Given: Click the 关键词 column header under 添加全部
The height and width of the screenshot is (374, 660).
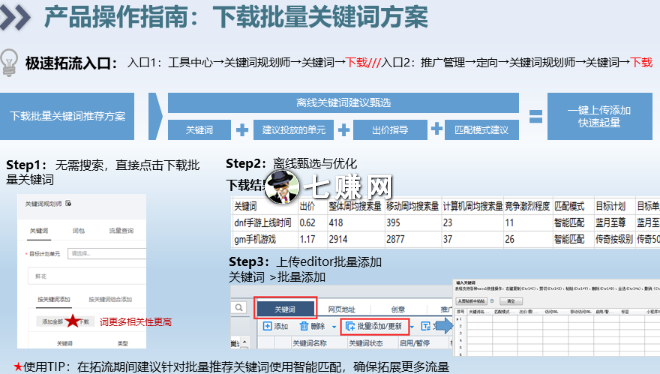Looking at the screenshot, I should (64, 344).
